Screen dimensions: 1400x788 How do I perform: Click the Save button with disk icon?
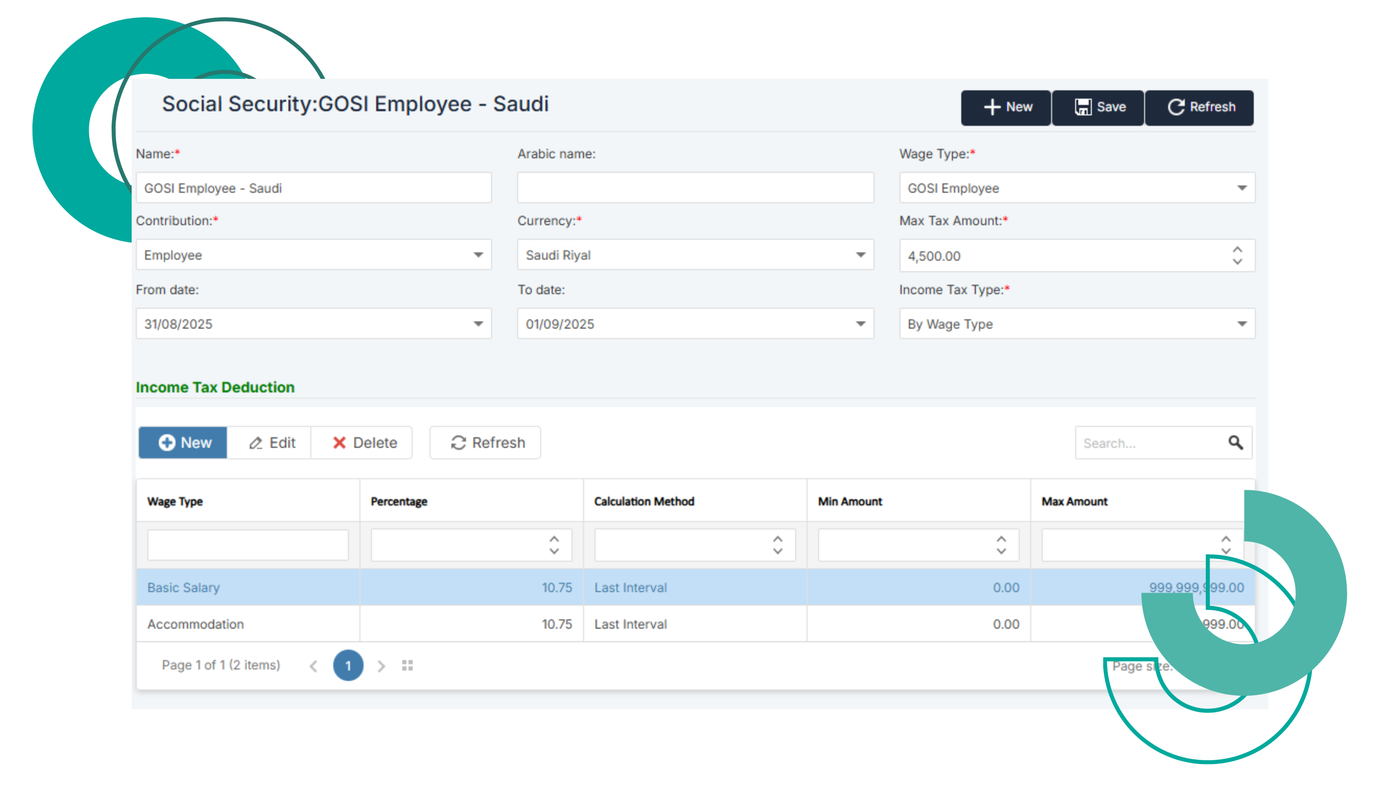tap(1098, 107)
